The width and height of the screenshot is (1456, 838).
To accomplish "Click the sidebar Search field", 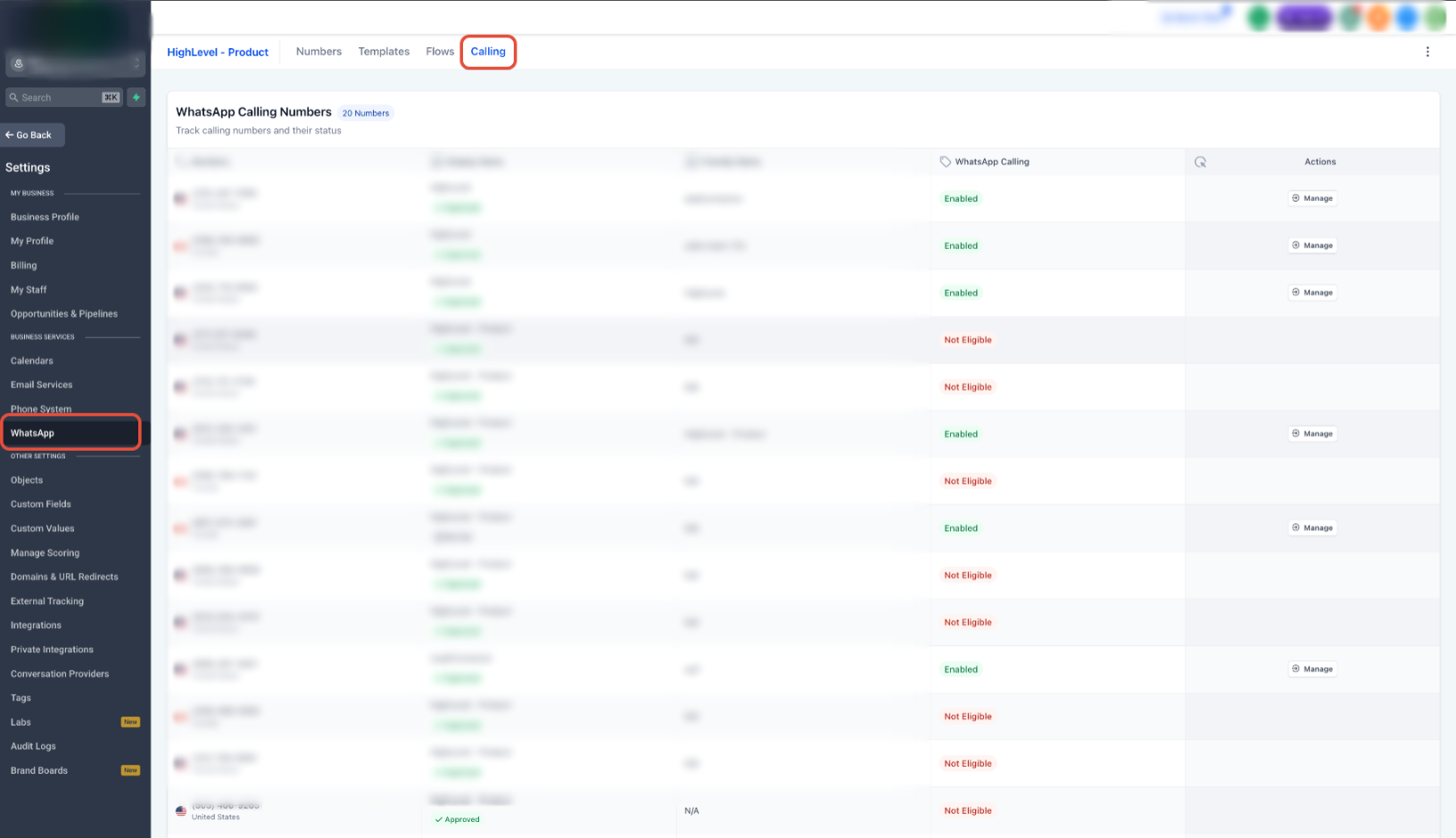I will [63, 97].
